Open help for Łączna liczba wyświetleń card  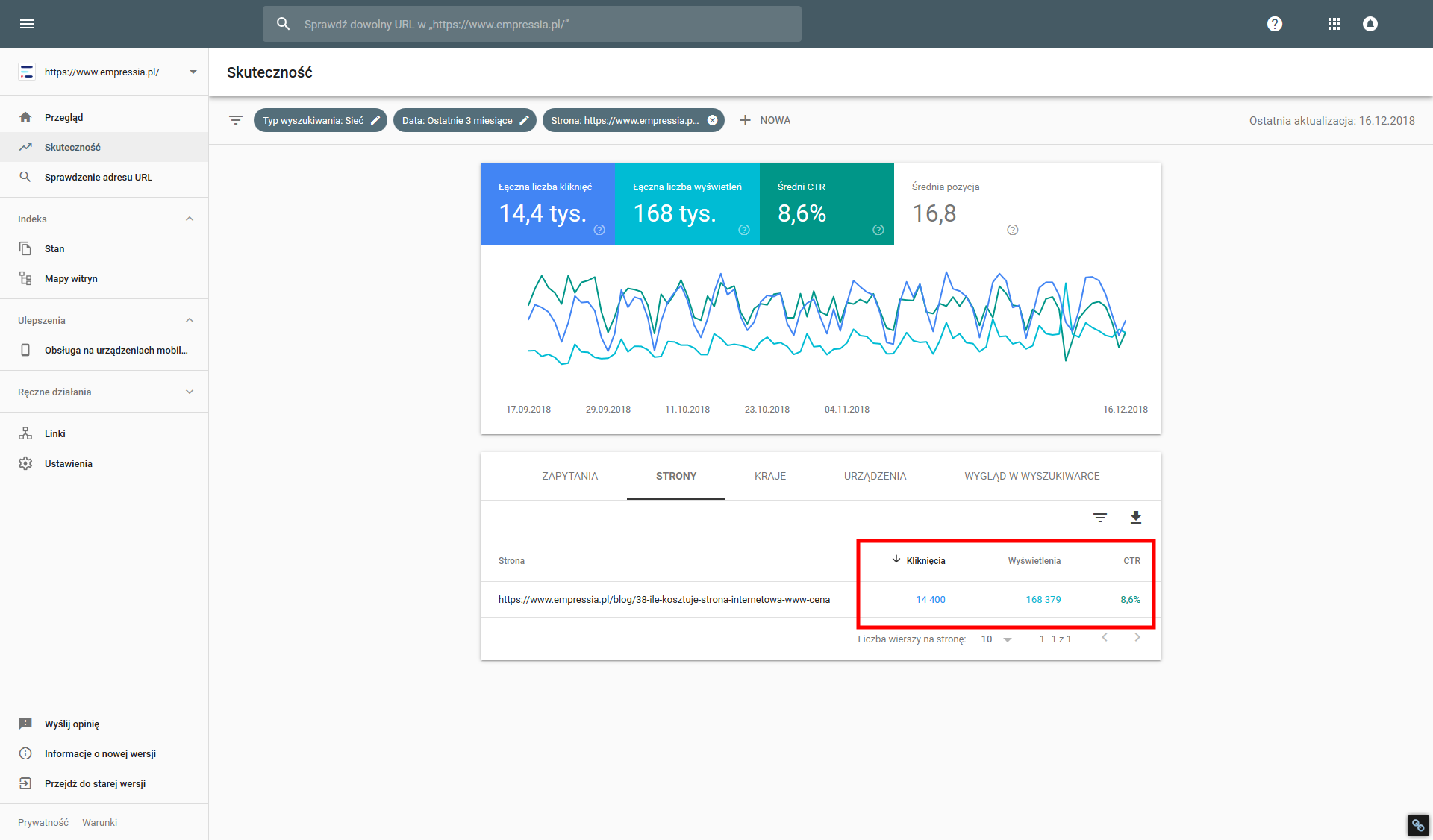[744, 230]
